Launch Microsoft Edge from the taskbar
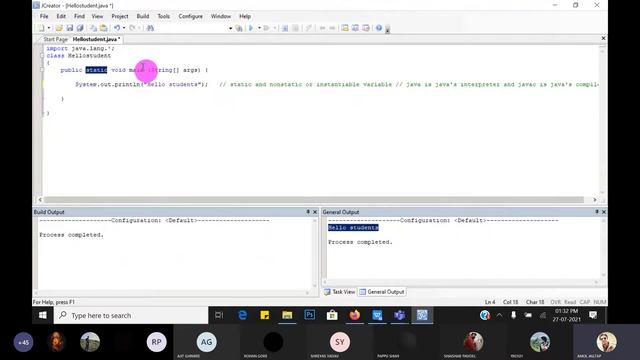The width and height of the screenshot is (640, 360). (242, 315)
